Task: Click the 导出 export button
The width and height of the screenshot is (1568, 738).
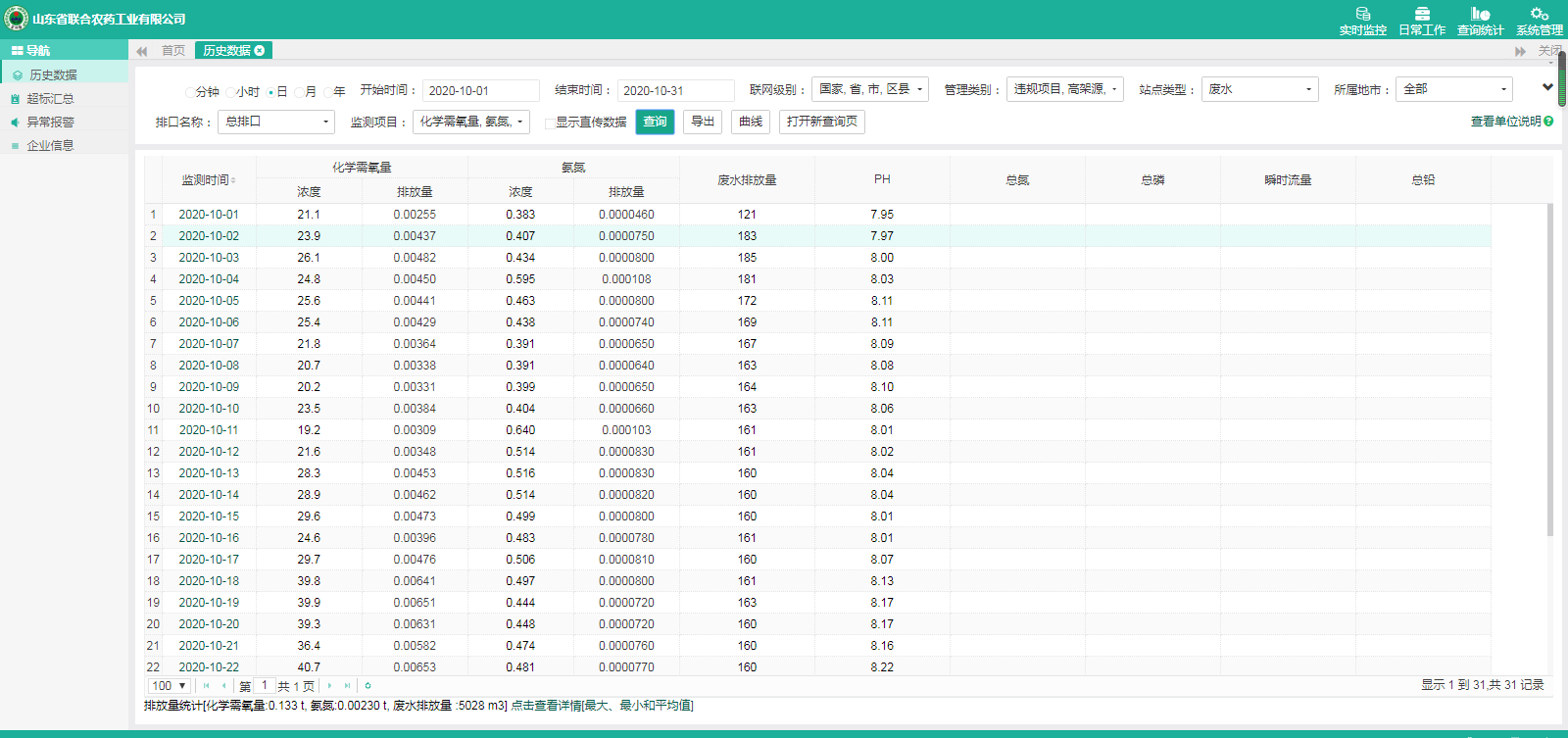Action: tap(703, 122)
